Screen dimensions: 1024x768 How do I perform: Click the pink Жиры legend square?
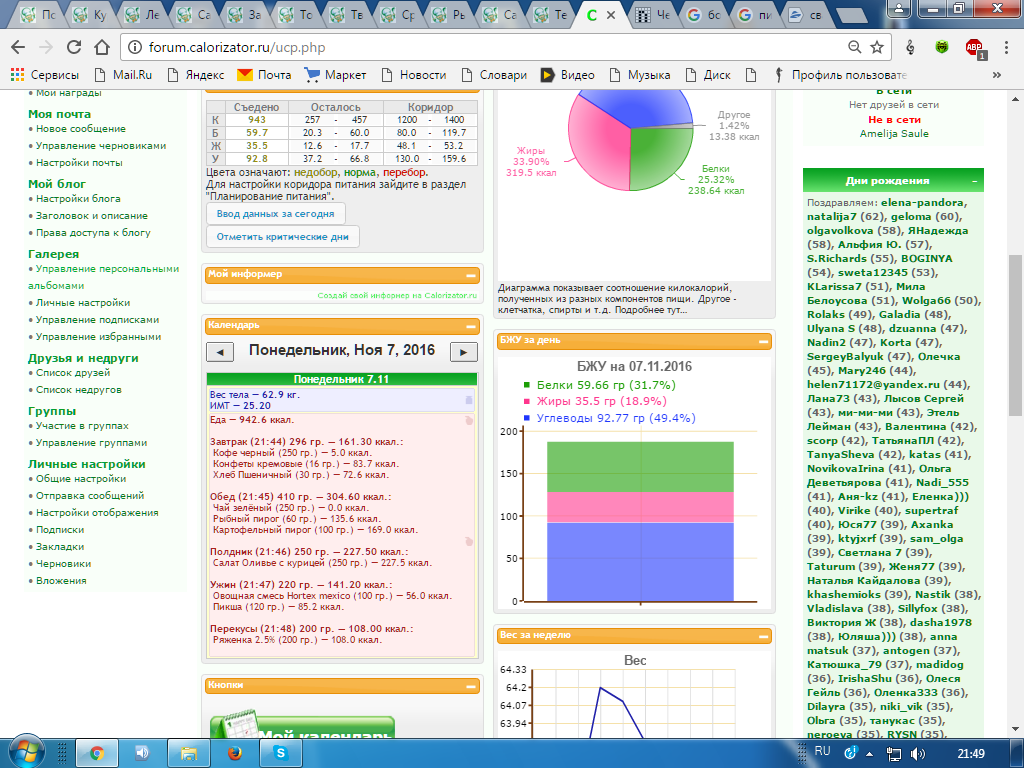(526, 401)
